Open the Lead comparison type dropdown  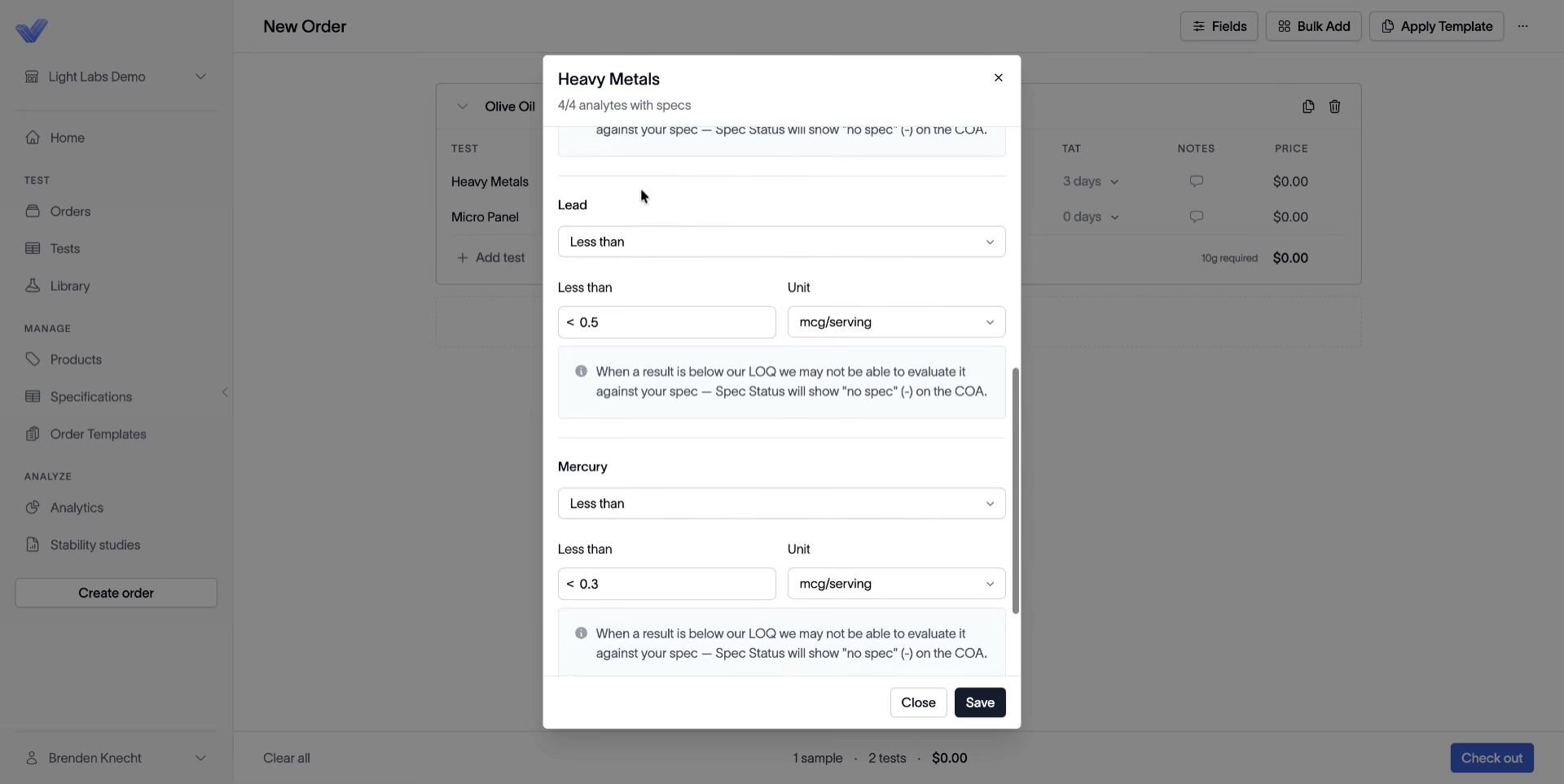[781, 242]
